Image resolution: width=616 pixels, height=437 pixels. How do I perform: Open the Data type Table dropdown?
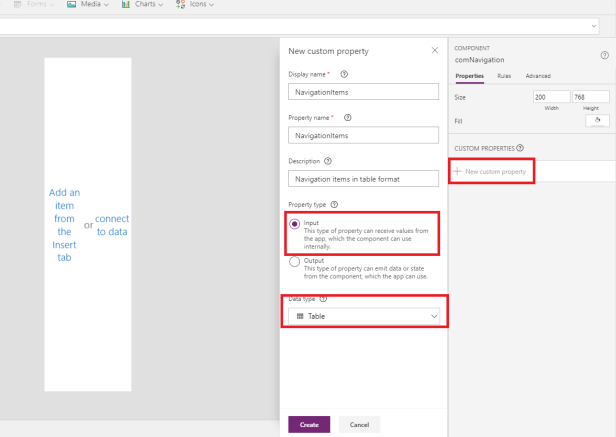363,316
